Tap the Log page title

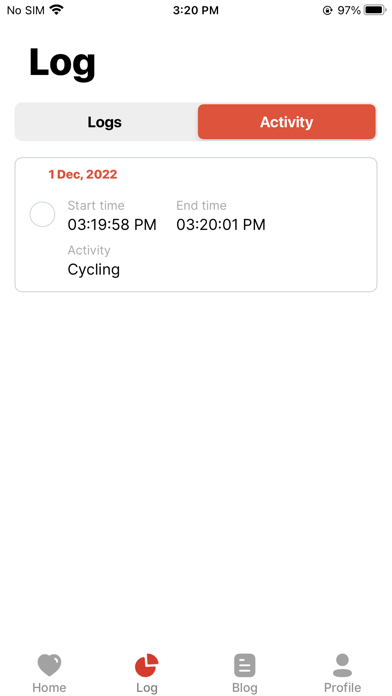(x=62, y=63)
